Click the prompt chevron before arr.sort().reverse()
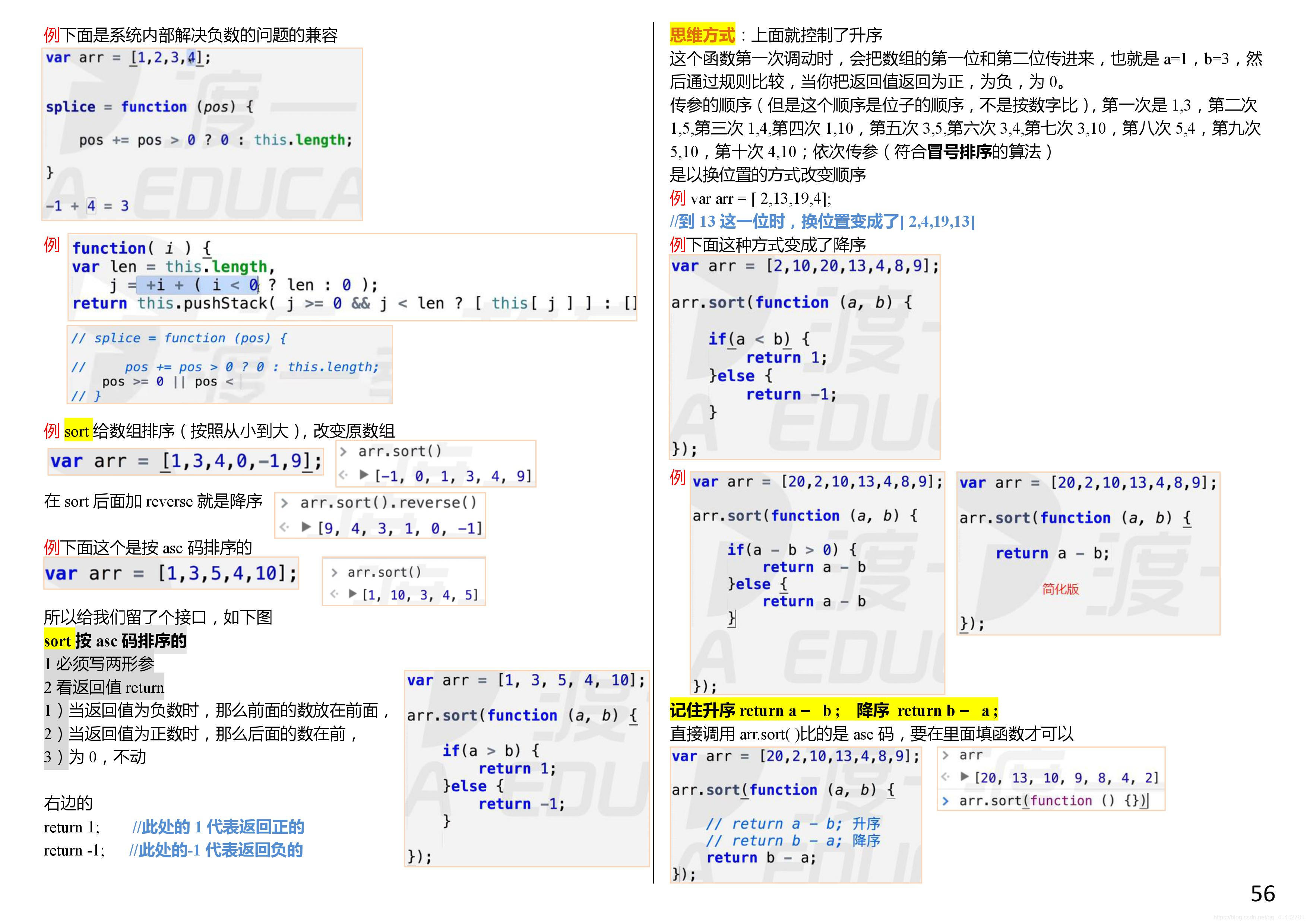Viewport: 1307px width, 924px height. tap(285, 503)
